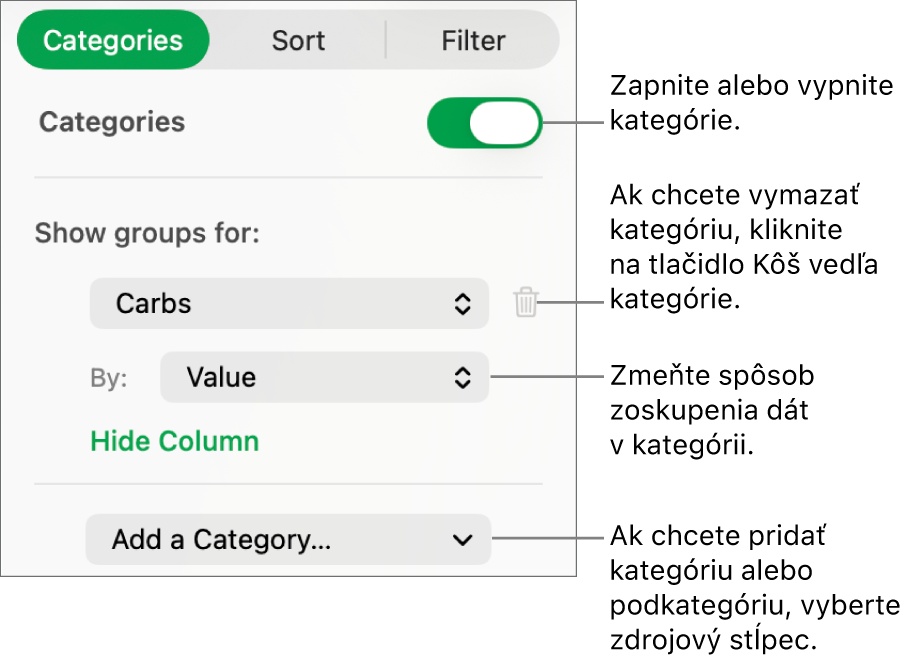Click the divider between Sort and Filter
913x665 pixels.
[x=386, y=40]
